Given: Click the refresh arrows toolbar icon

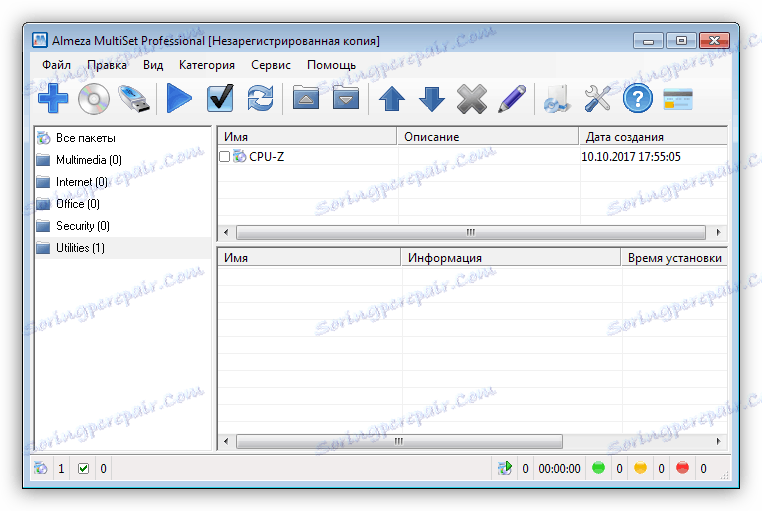Looking at the screenshot, I should click(260, 99).
